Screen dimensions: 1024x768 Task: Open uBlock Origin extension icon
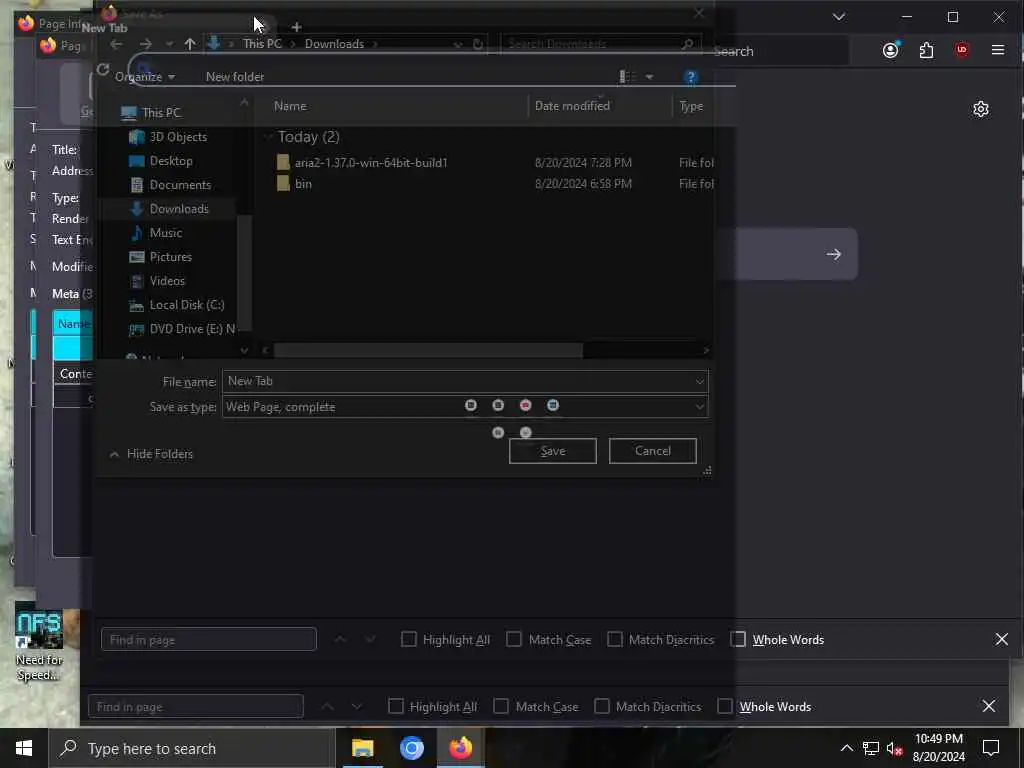961,50
